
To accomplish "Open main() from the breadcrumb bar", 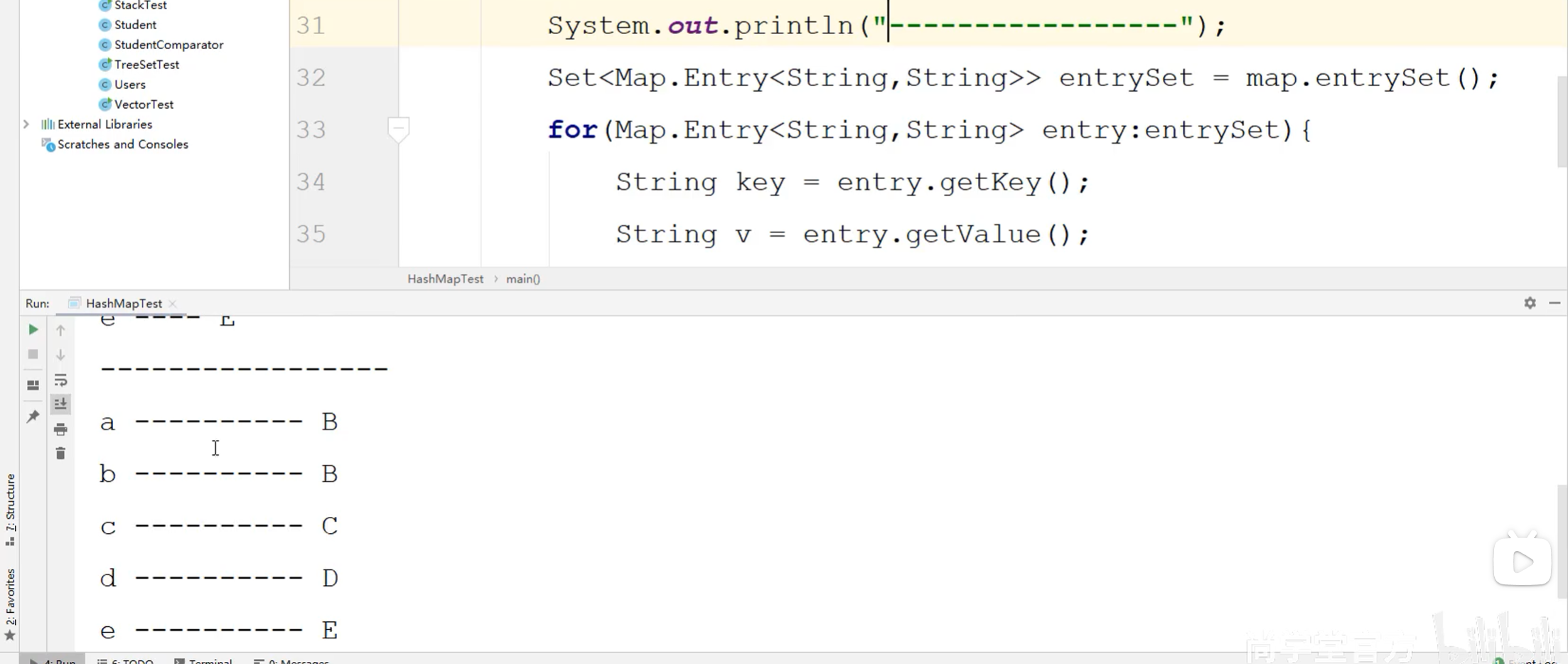I will 522,279.
